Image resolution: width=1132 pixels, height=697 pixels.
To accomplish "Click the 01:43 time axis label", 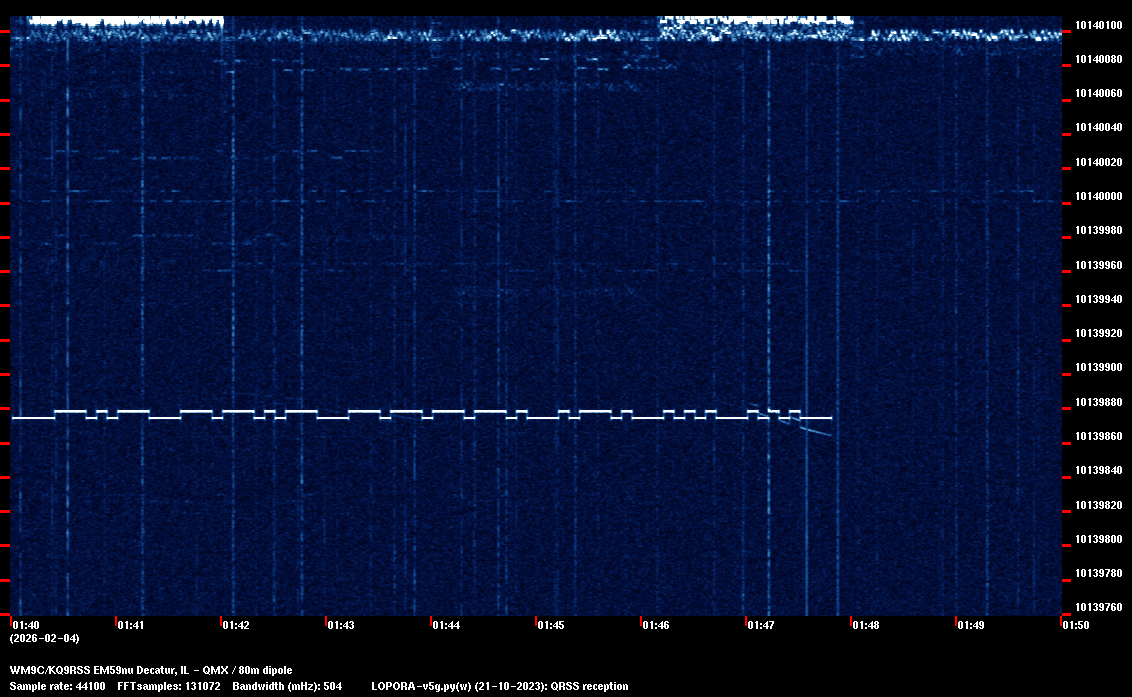I will [x=340, y=625].
